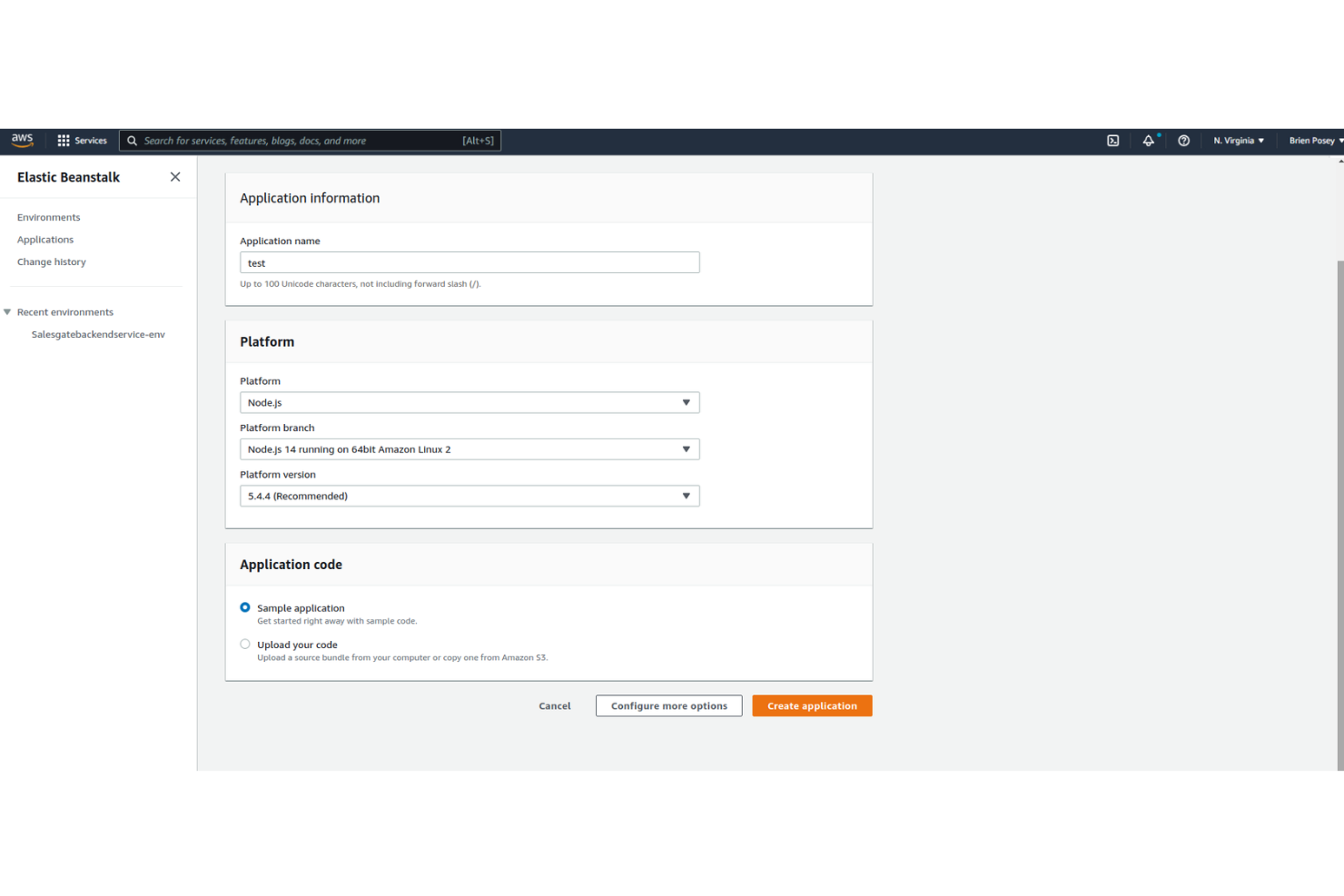Open the notifications bell icon

click(1149, 141)
